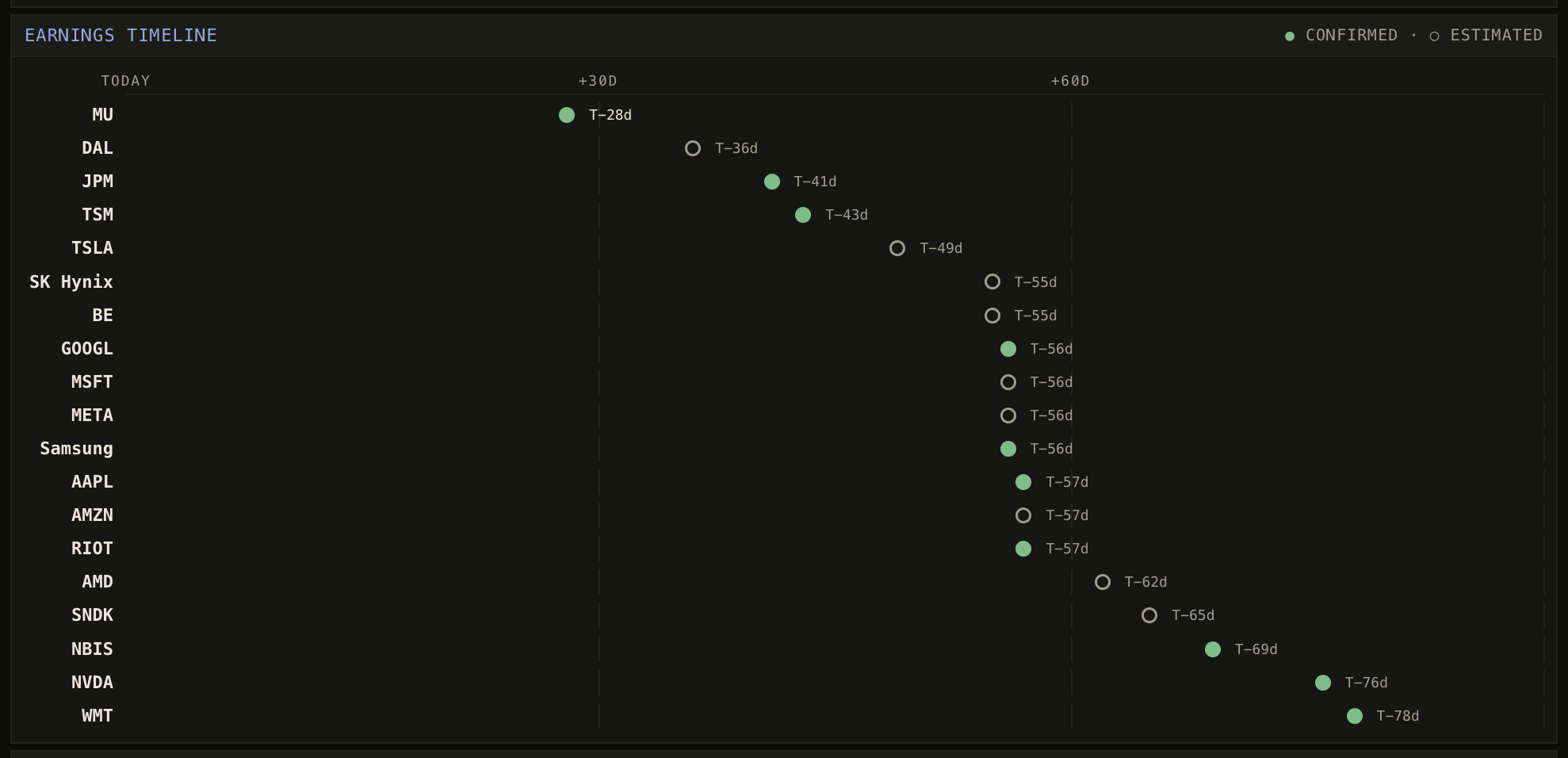The width and height of the screenshot is (1568, 758).
Task: Select the META earnings marker
Action: coord(1008,415)
